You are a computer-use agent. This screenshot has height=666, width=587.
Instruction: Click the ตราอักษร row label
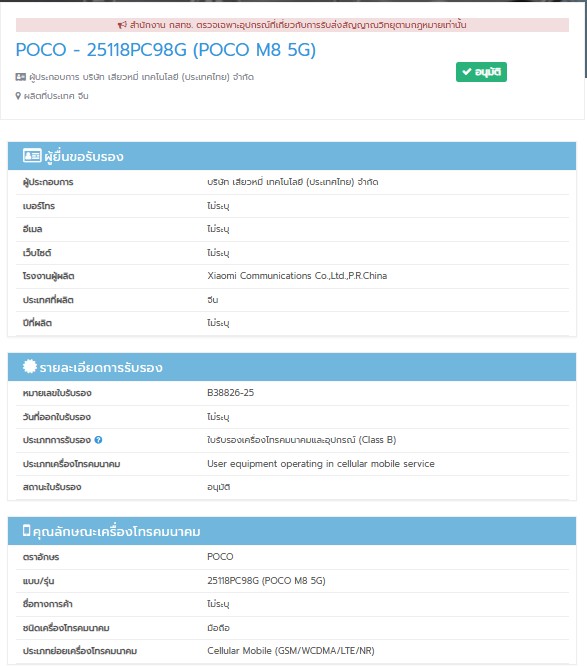41,557
